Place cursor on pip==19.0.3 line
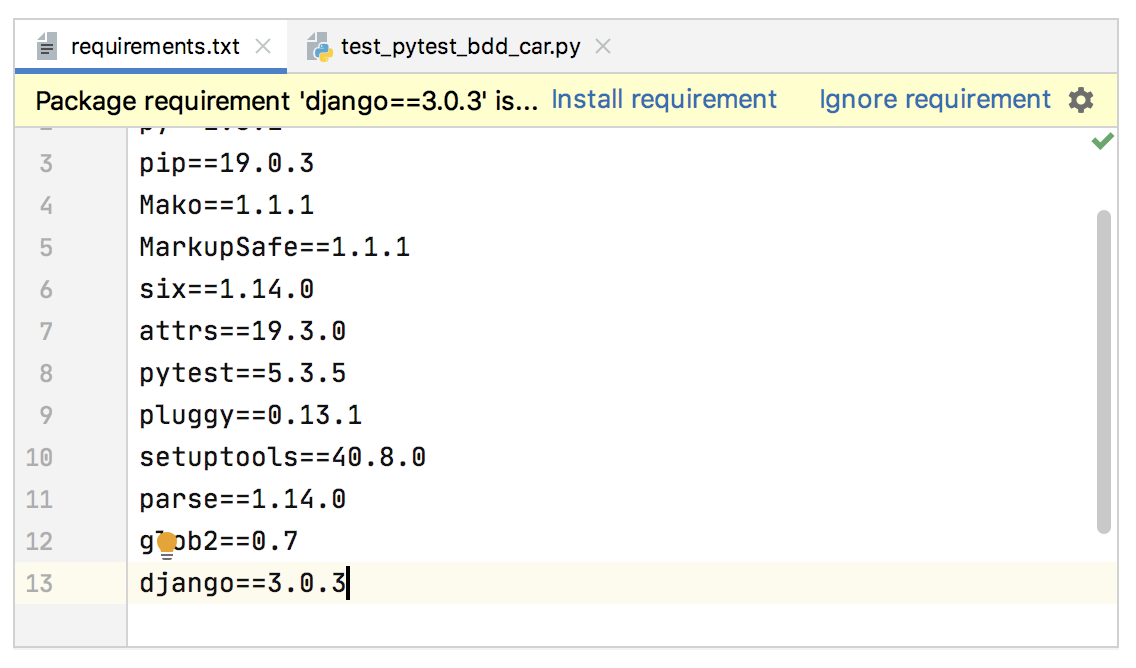Screen dimensions: 1136x668 tap(227, 164)
